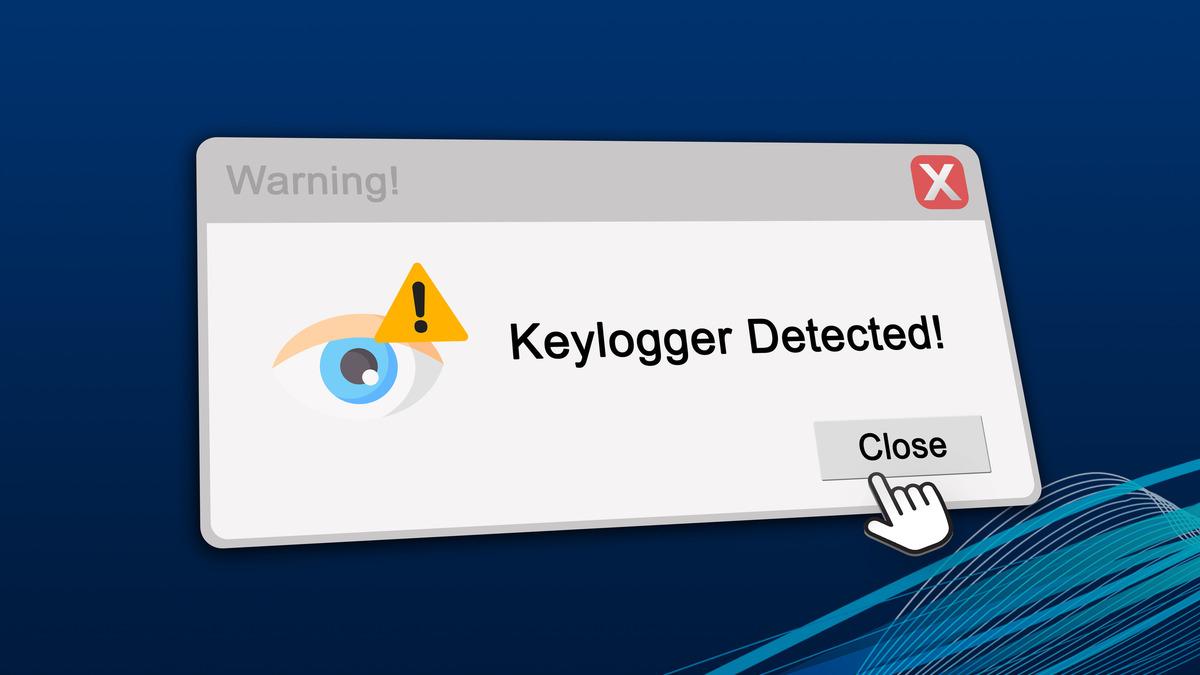Click the dark pupil of the eye
Viewport: 1200px width, 675px height.
(359, 366)
